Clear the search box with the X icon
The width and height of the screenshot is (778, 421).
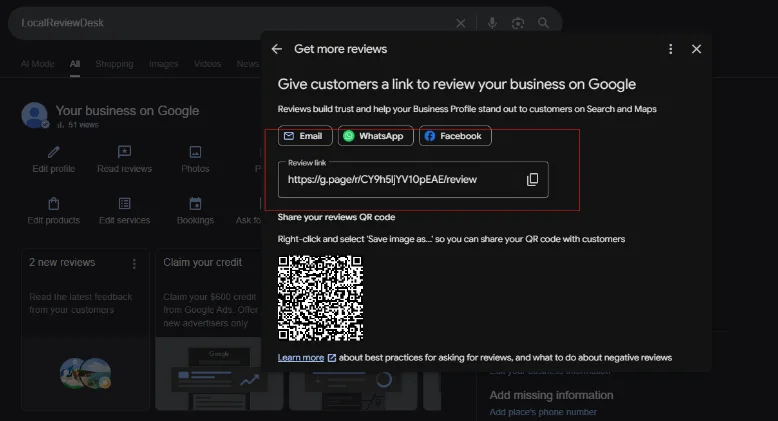click(460, 23)
